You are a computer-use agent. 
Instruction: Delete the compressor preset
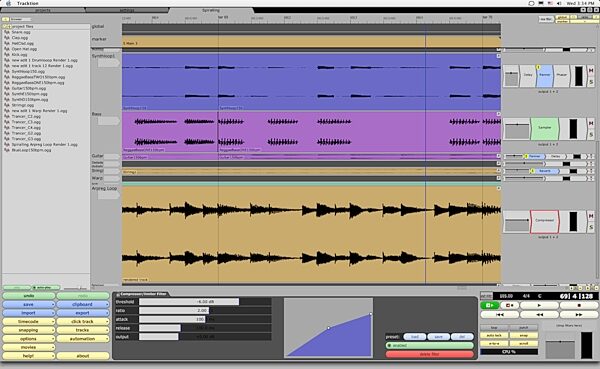(x=462, y=337)
